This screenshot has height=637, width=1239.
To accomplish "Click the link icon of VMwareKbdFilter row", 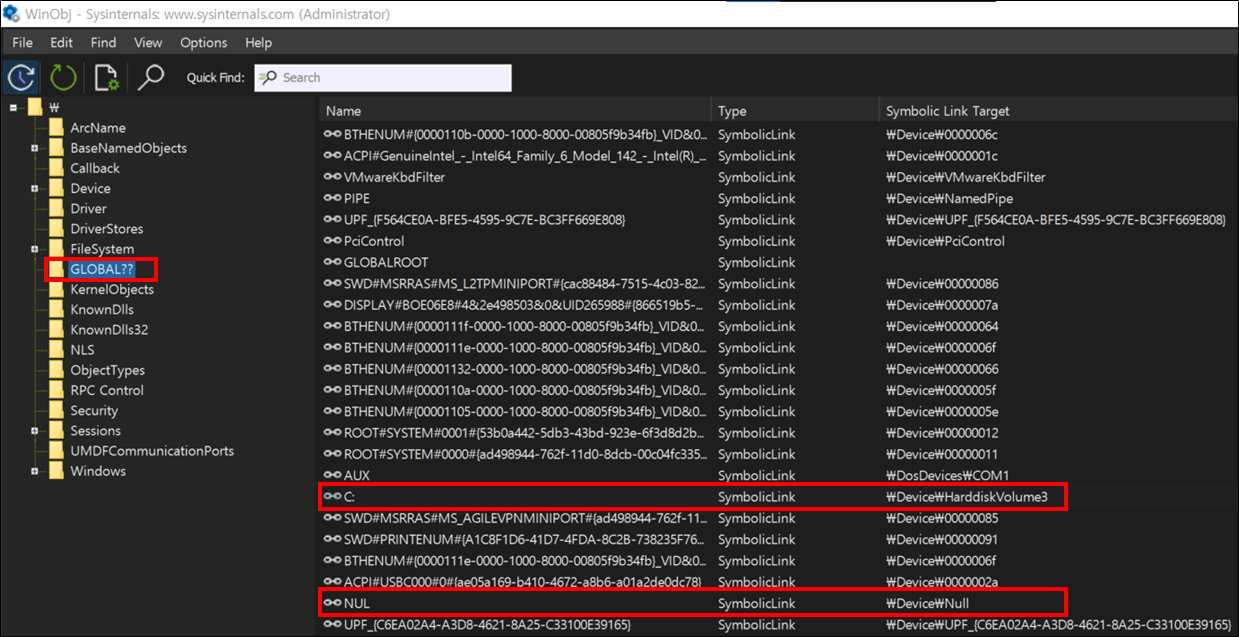I will [332, 177].
